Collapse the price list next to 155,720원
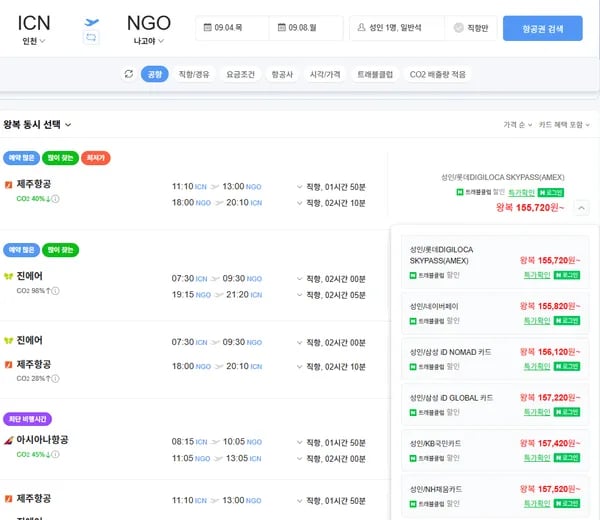Image resolution: width=600 pixels, height=520 pixels. 581,208
